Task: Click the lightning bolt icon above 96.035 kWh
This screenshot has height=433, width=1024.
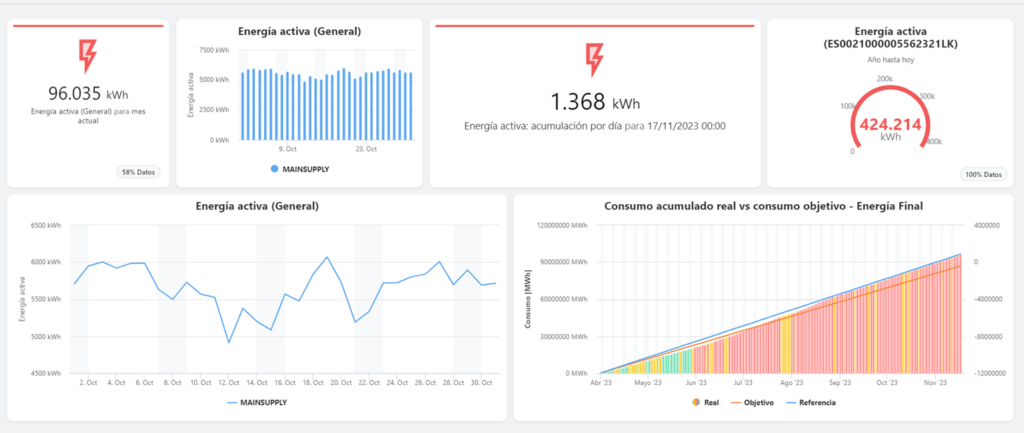Action: [86, 56]
